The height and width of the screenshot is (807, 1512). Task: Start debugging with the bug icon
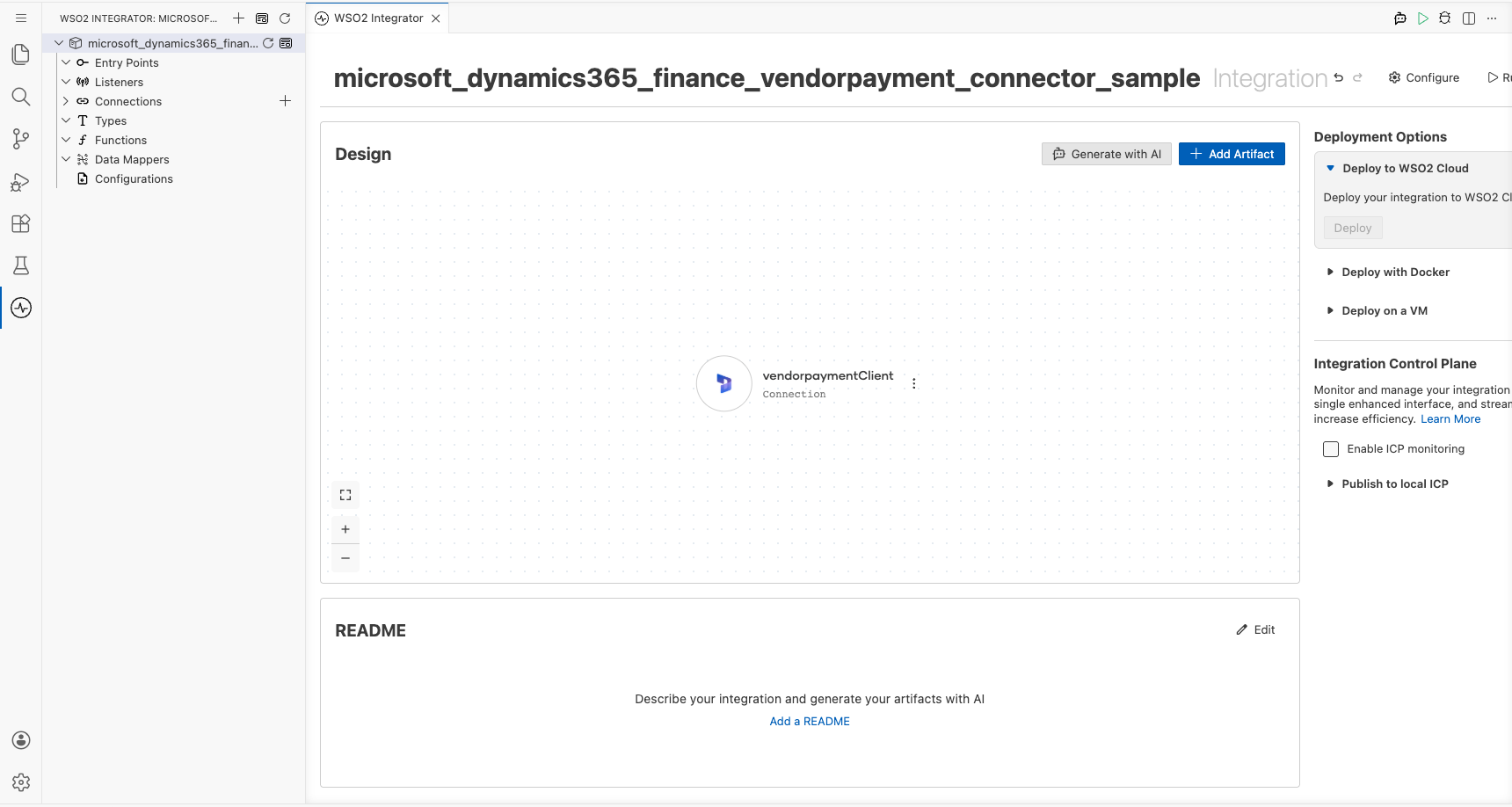point(1445,18)
